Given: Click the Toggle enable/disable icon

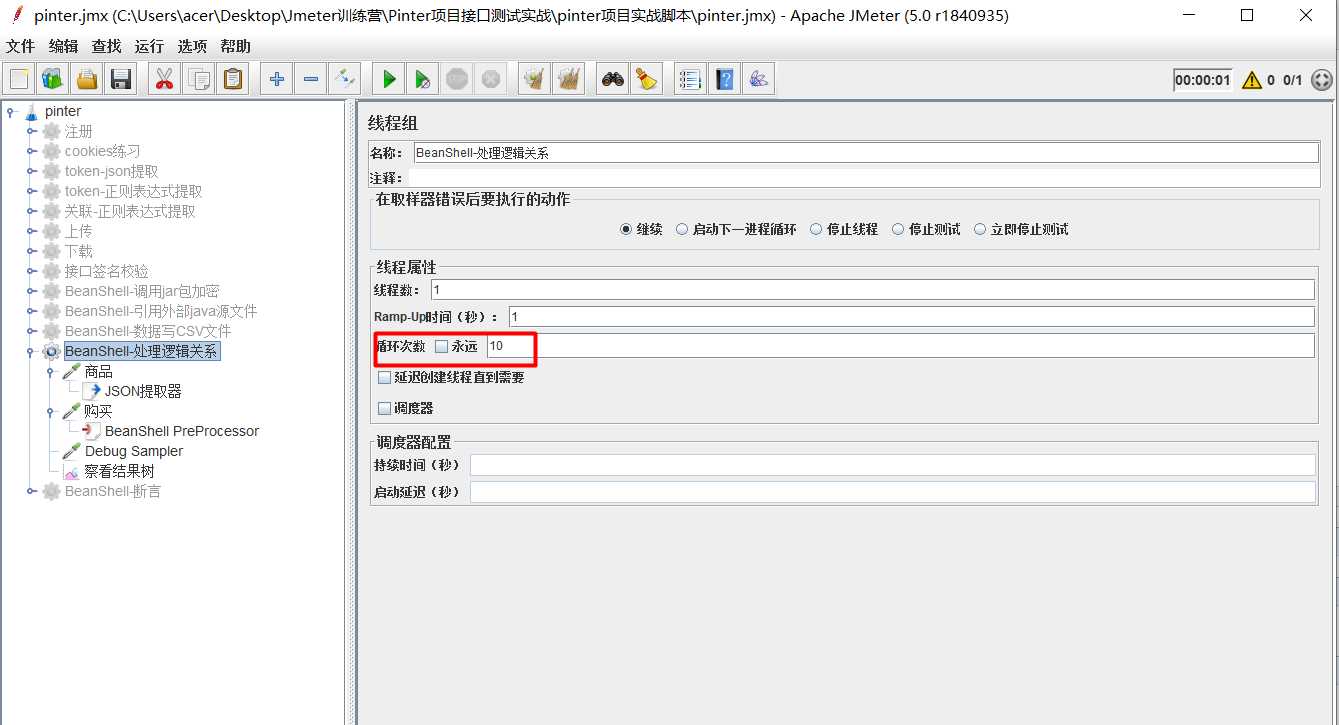Looking at the screenshot, I should tap(344, 79).
